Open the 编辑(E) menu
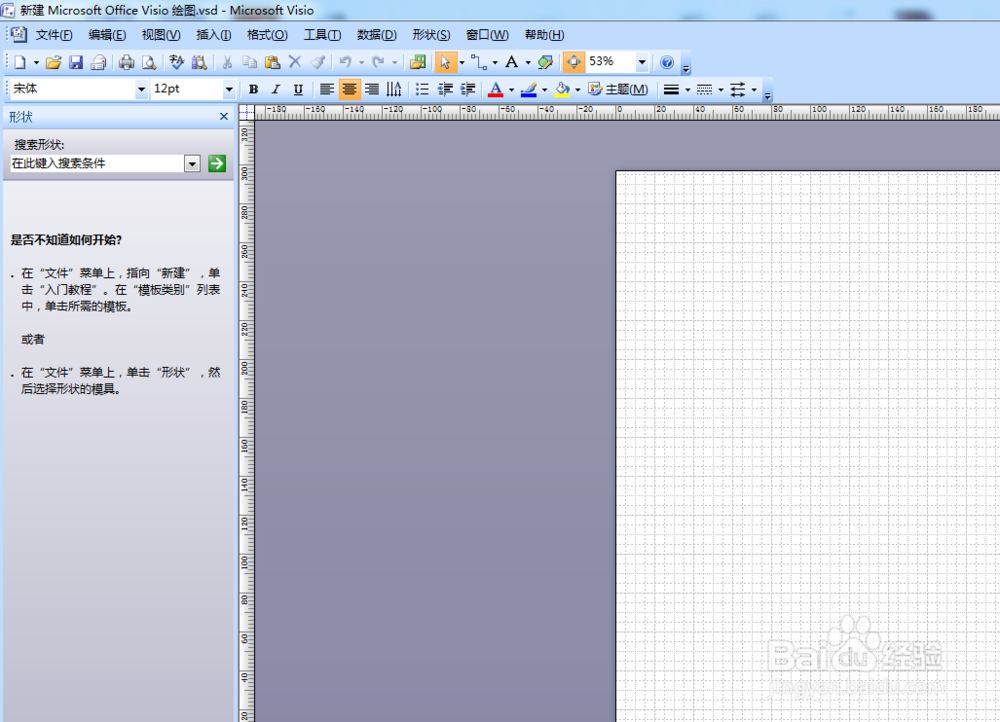 [x=107, y=35]
